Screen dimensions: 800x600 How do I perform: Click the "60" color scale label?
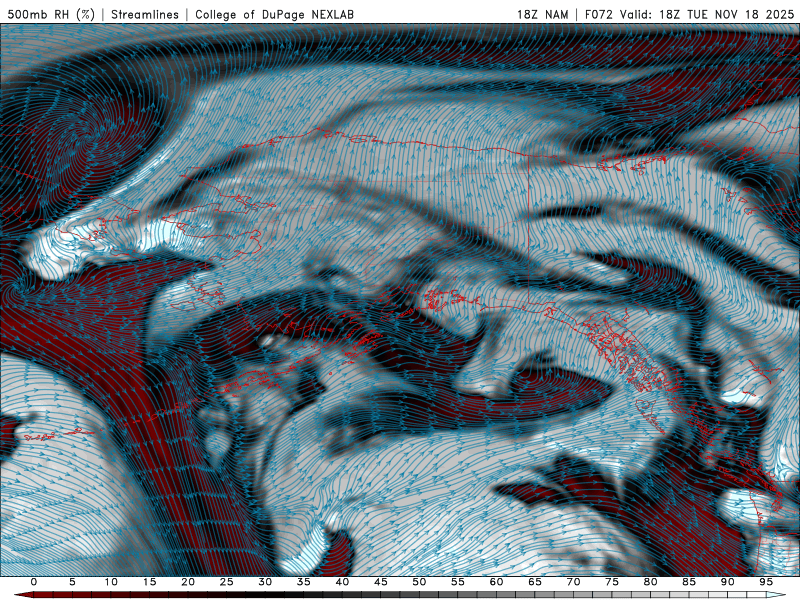(496, 582)
